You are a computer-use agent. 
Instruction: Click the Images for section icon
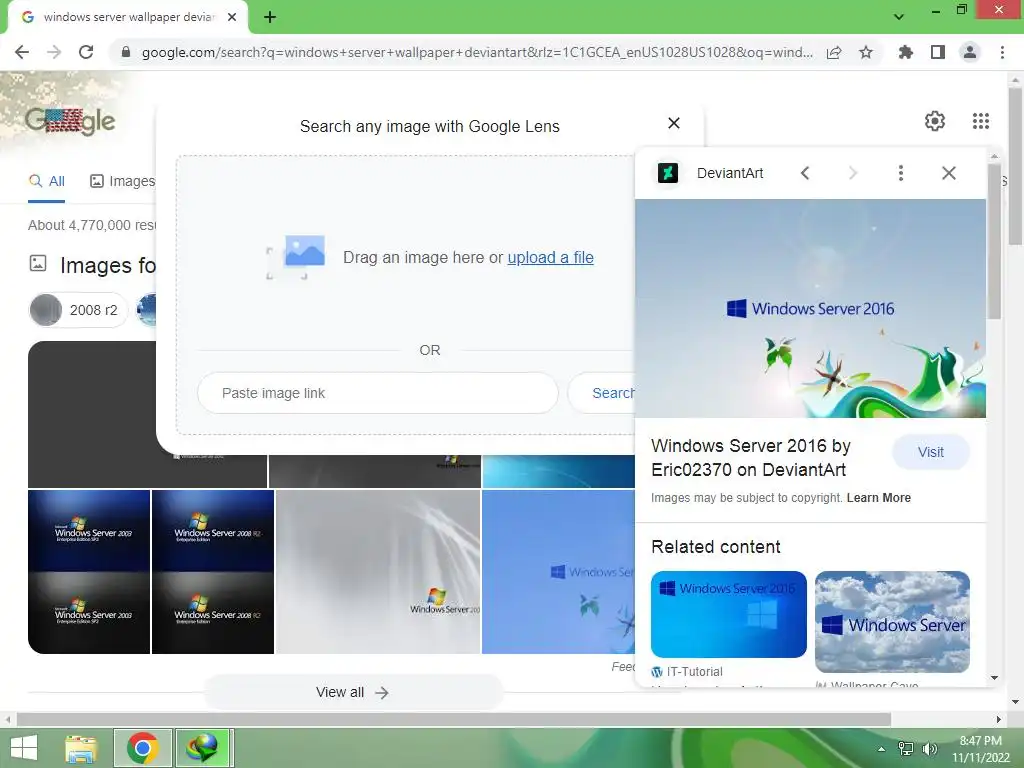pos(38,263)
